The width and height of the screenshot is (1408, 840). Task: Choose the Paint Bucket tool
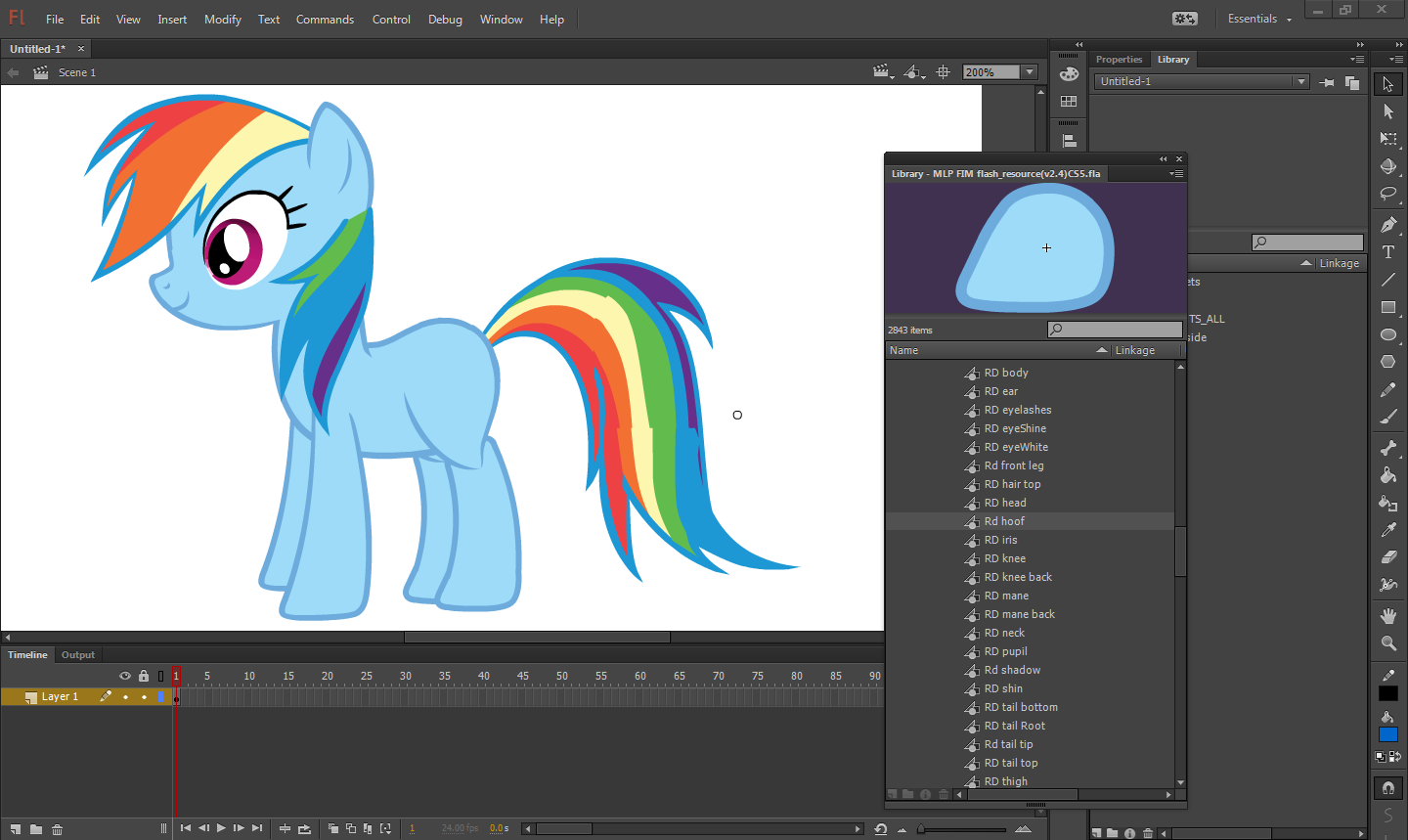click(x=1387, y=475)
